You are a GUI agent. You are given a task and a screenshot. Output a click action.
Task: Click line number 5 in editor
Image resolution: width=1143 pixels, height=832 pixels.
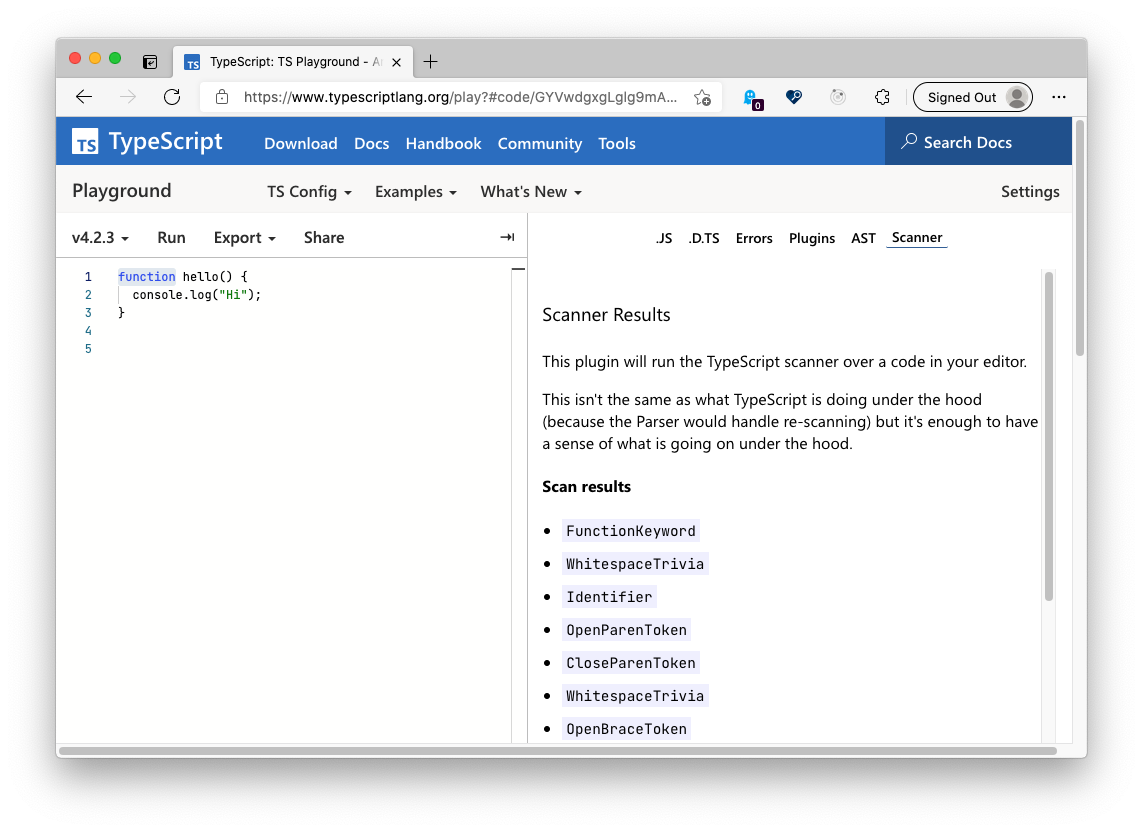pos(88,349)
